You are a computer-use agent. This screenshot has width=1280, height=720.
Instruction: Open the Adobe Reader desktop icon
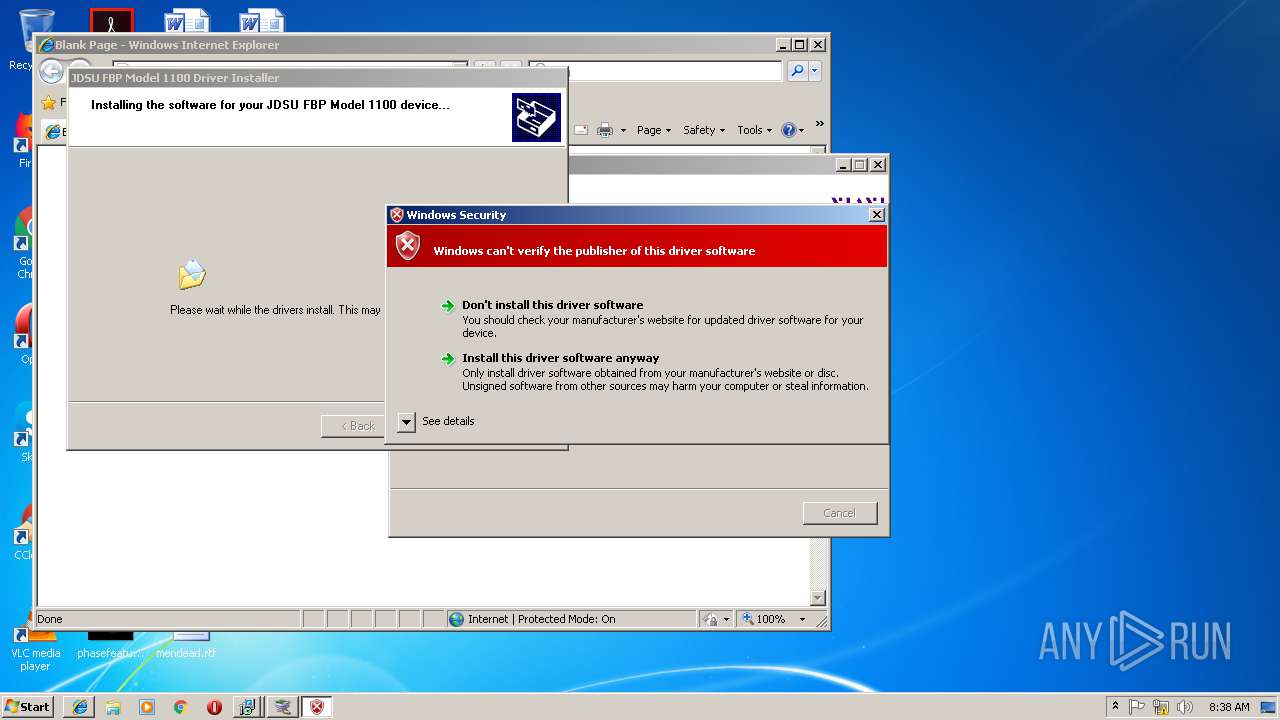[x=111, y=21]
